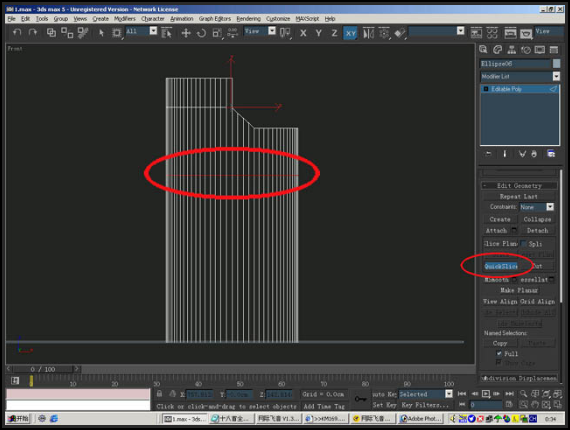Toggle selection lock icon in status bar
570x430 pixels.
(x=159, y=394)
